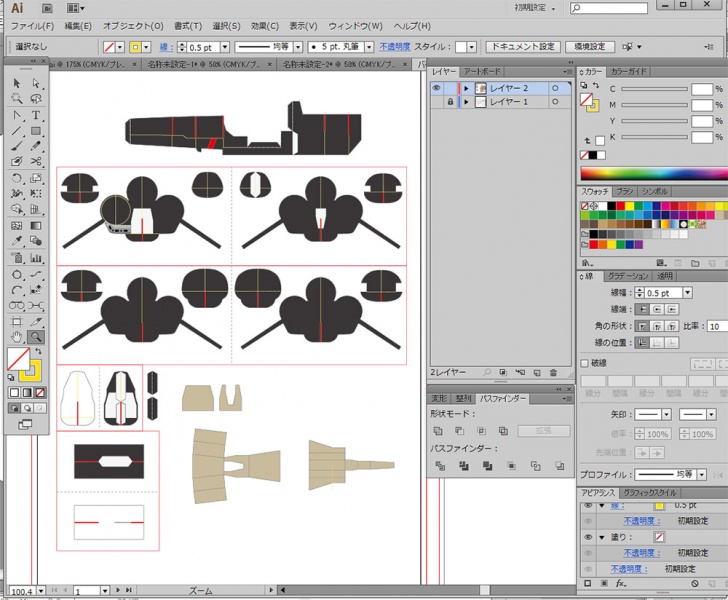The height and width of the screenshot is (600, 728).
Task: Select the Type (T) tool
Action: [36, 115]
